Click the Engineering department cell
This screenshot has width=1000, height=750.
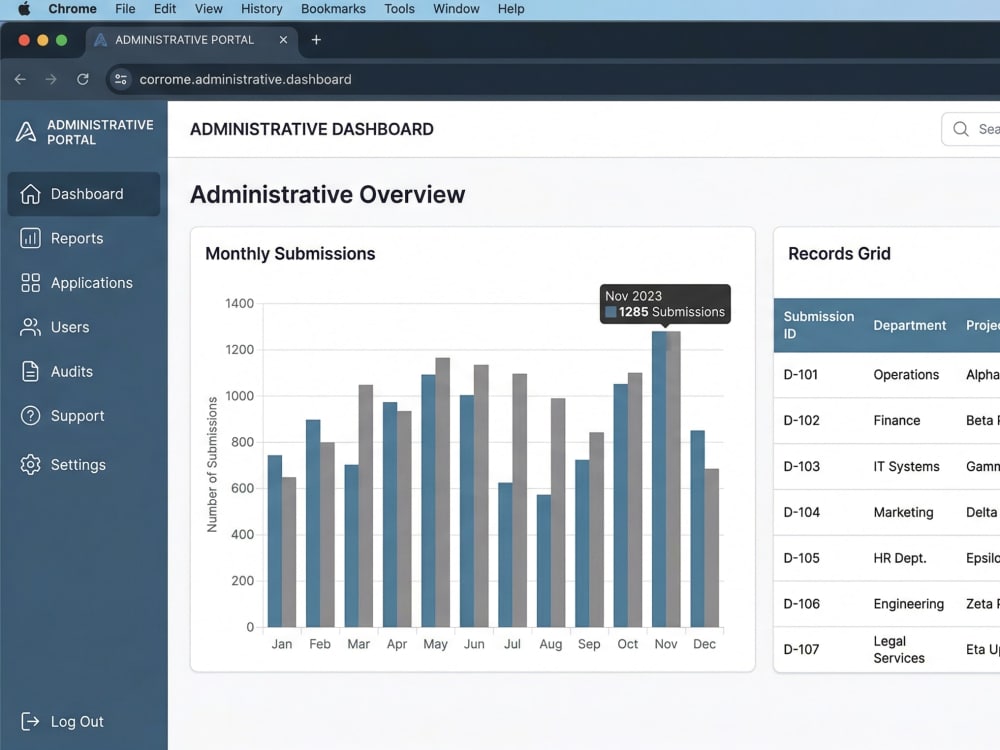pos(908,604)
